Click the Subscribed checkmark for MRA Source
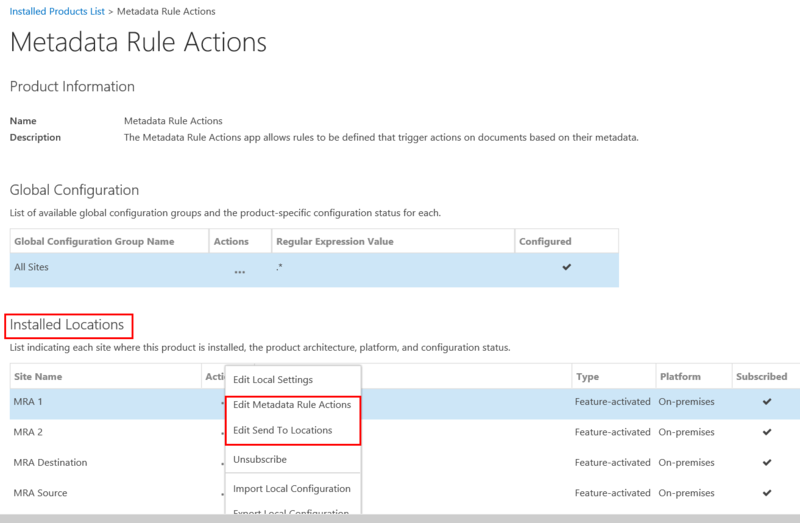800x523 pixels. point(767,492)
